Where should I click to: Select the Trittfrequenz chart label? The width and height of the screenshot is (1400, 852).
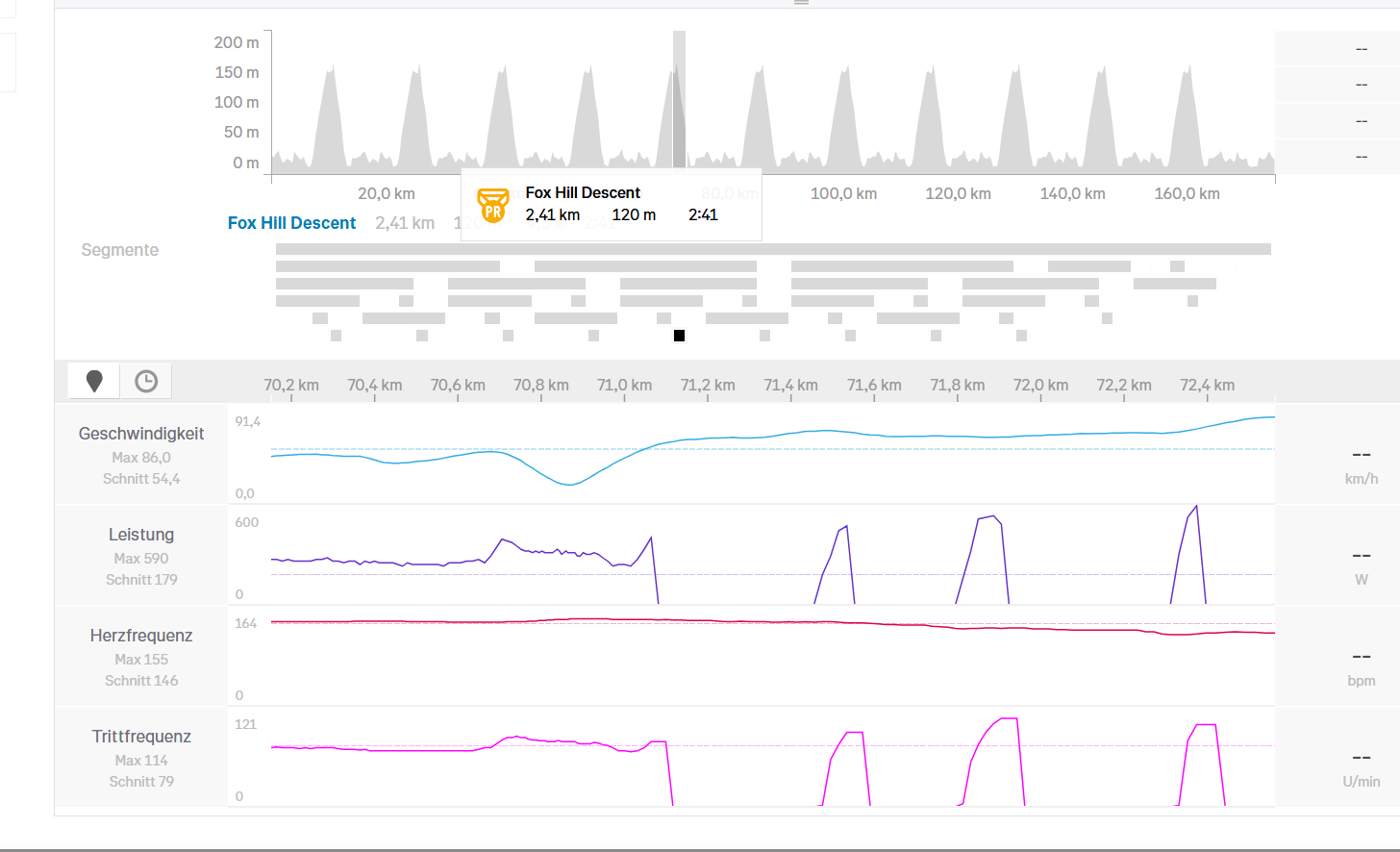[x=141, y=737]
